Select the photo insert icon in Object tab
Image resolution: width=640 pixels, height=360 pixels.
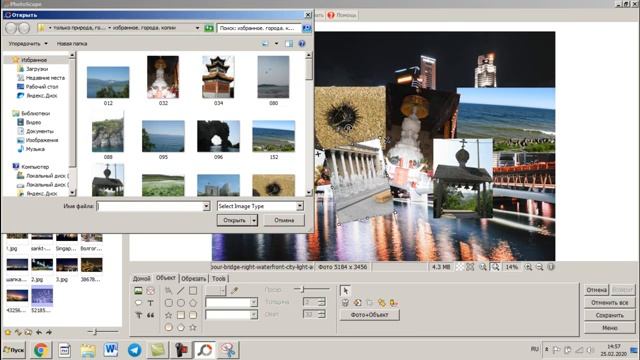pos(138,291)
